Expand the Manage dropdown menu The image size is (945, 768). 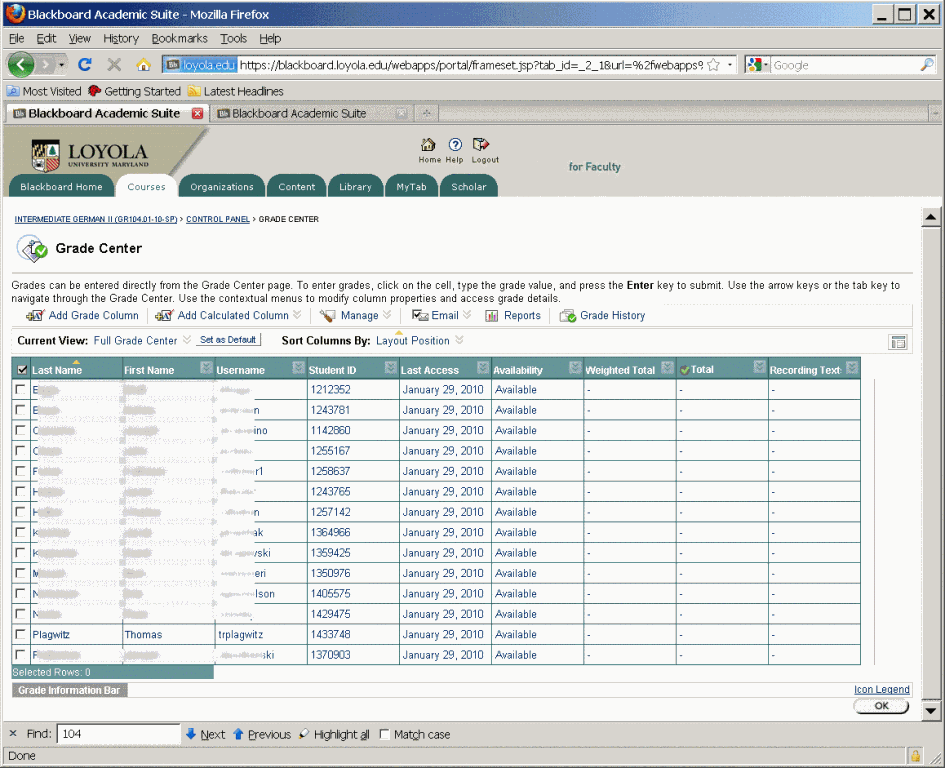pyautogui.click(x=359, y=316)
